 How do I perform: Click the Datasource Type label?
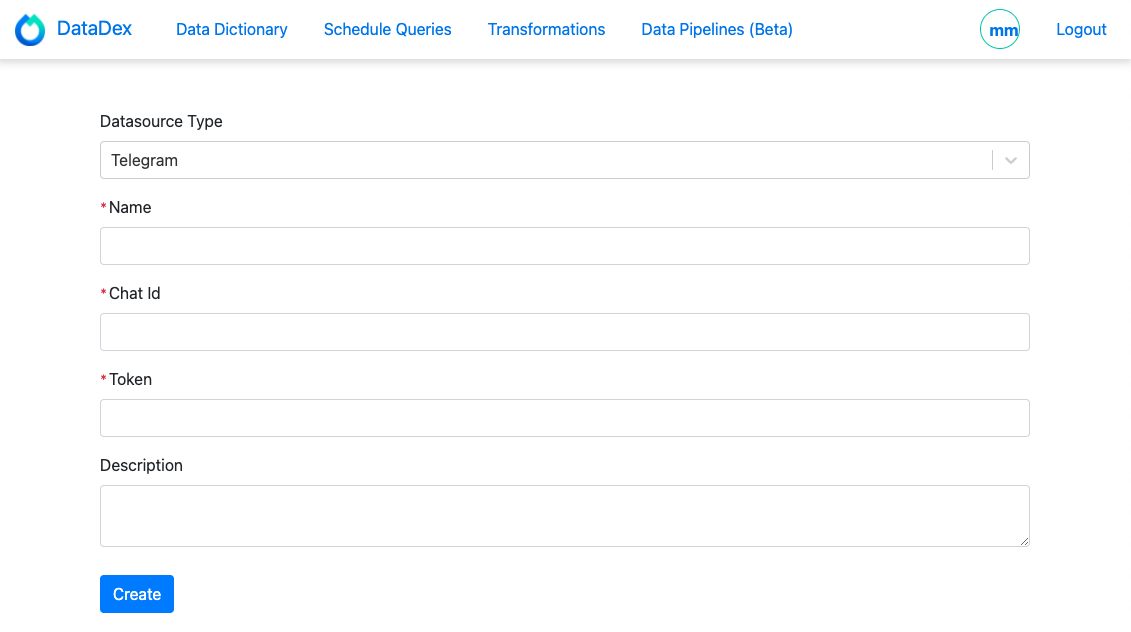[x=161, y=121]
